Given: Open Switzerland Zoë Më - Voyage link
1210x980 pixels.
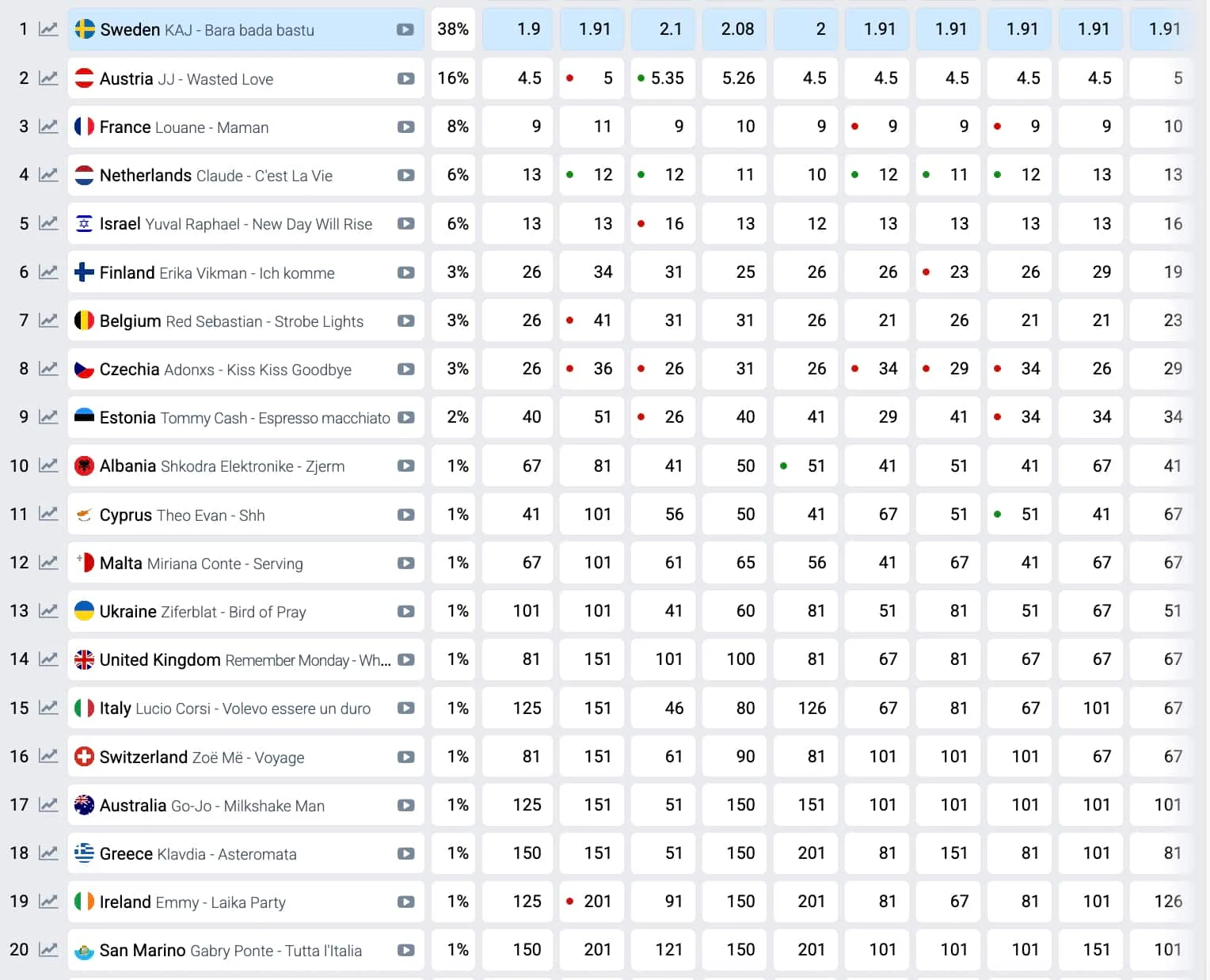Looking at the screenshot, I should (x=202, y=758).
